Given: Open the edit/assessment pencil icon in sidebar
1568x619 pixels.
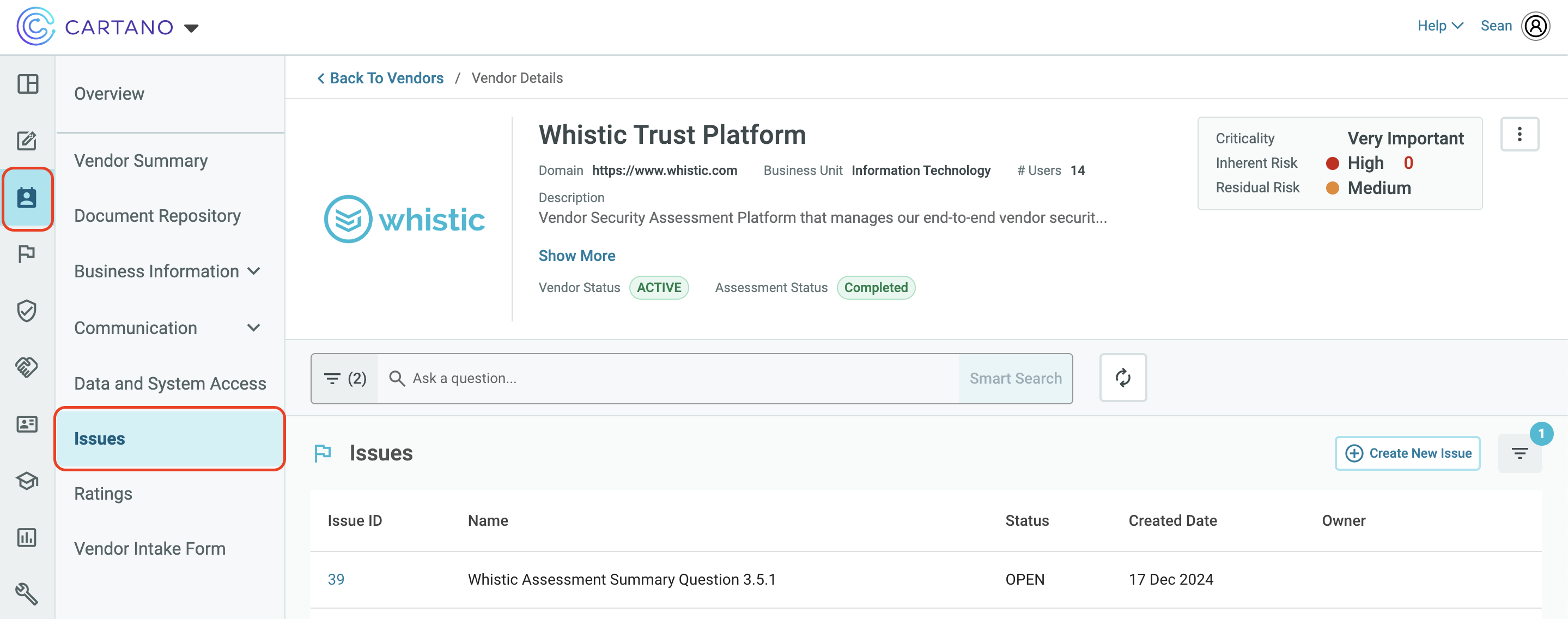Looking at the screenshot, I should (x=27, y=141).
